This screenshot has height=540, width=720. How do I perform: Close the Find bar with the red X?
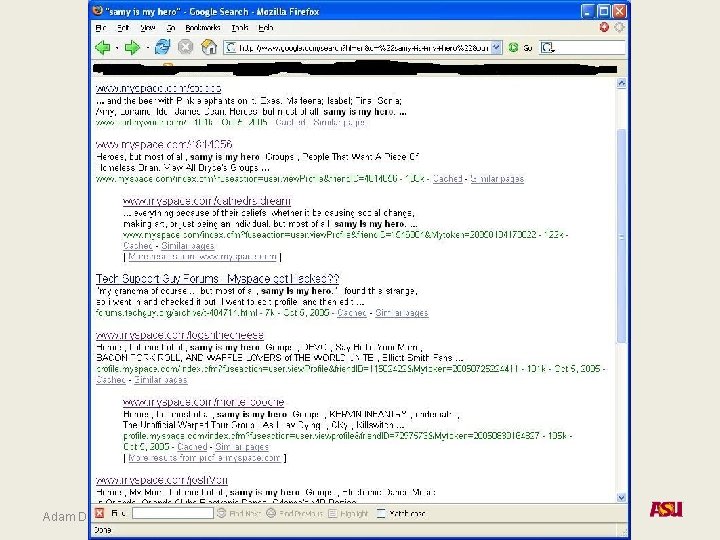pyautogui.click(x=100, y=513)
